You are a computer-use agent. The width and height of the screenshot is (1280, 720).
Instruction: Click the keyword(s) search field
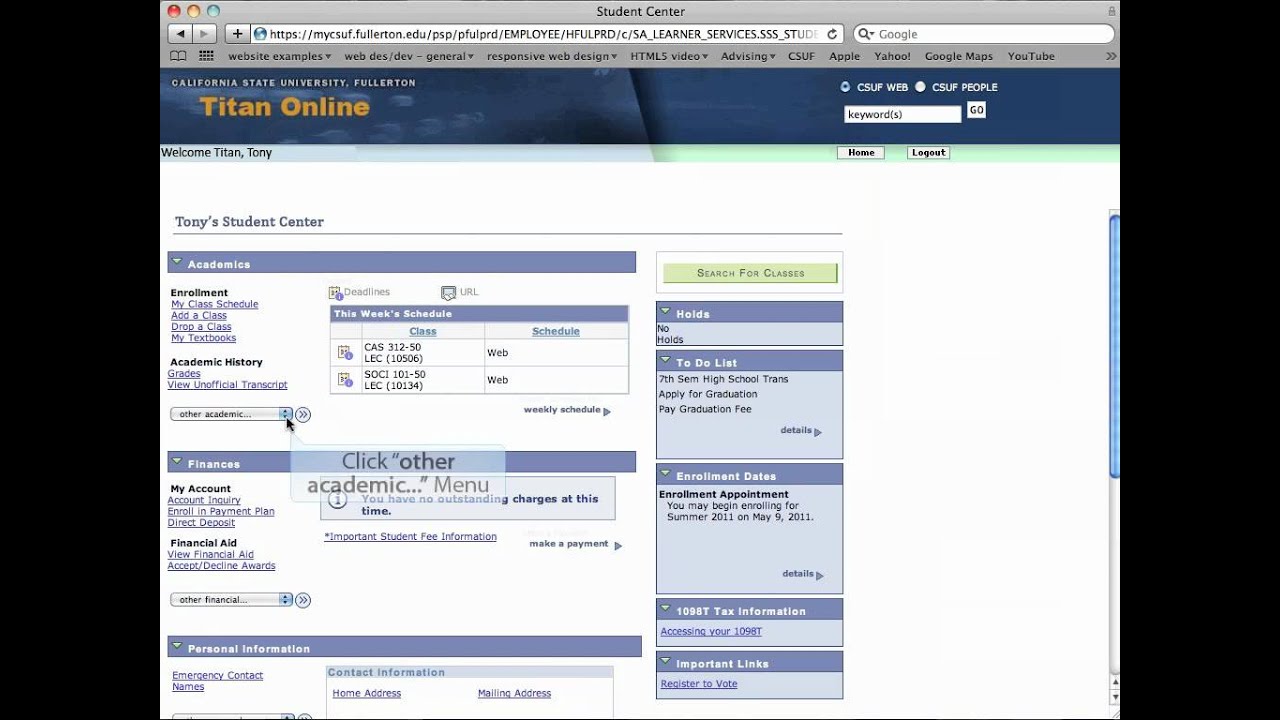pyautogui.click(x=902, y=114)
